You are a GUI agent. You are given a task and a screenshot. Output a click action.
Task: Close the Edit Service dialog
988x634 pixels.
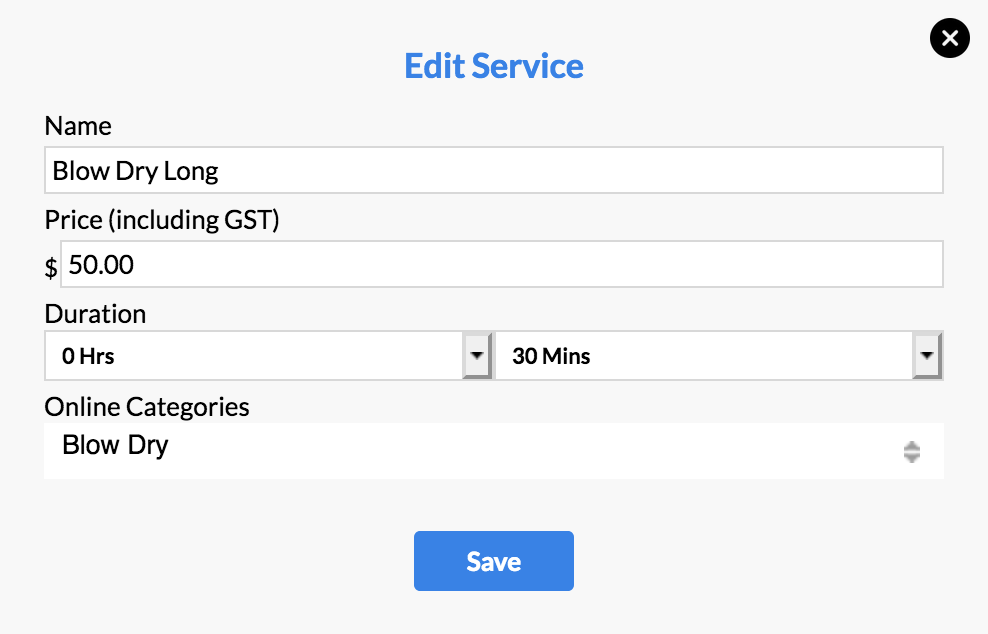949,39
